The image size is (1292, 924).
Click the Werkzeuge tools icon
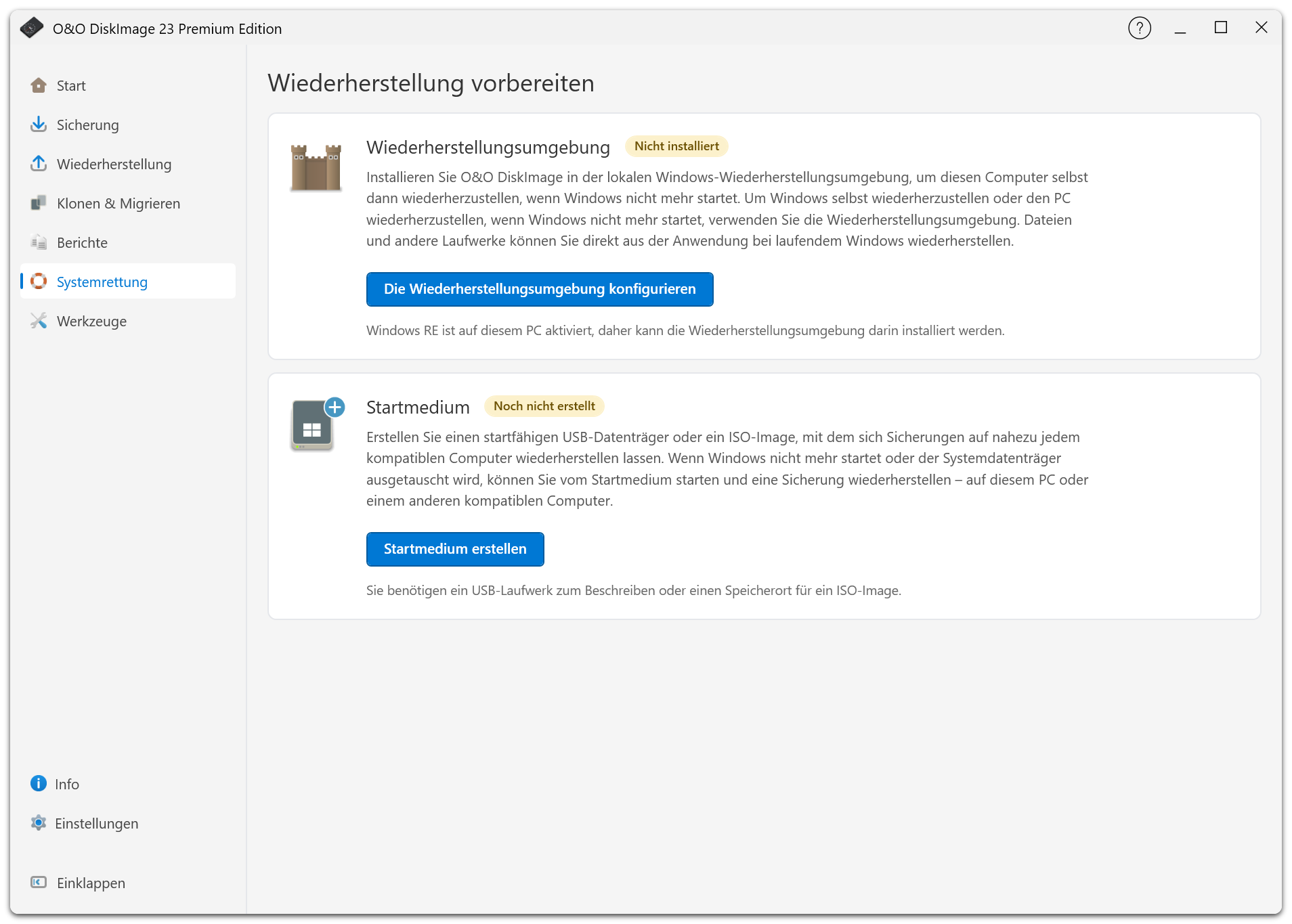tap(39, 321)
